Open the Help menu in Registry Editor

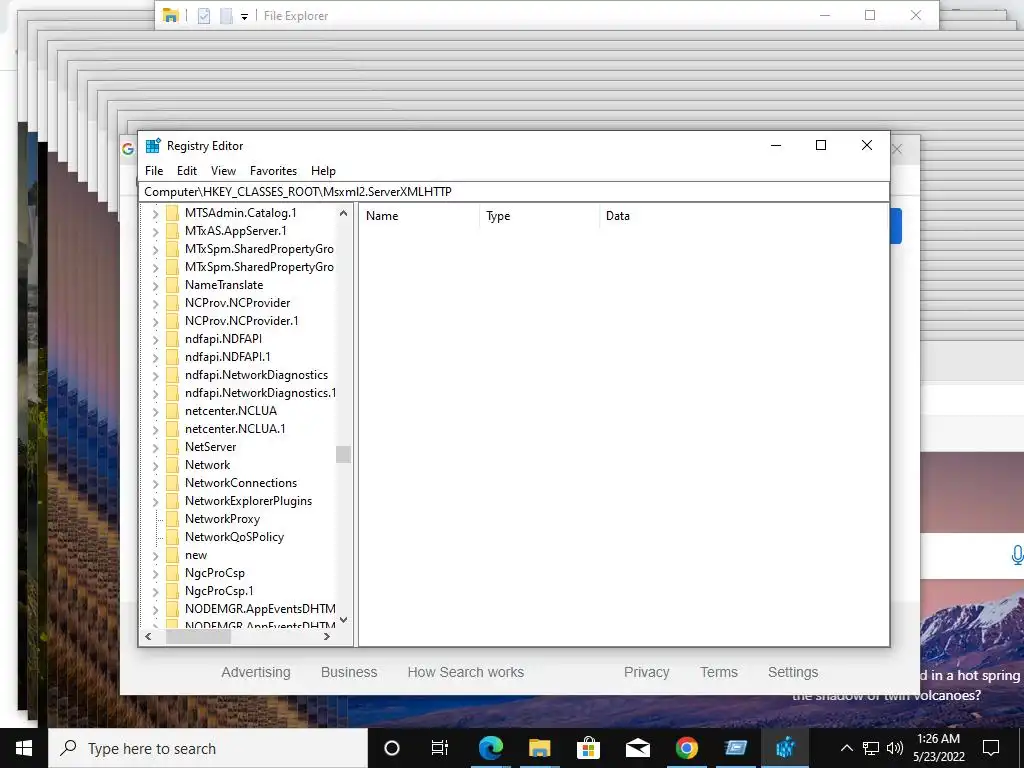click(323, 170)
